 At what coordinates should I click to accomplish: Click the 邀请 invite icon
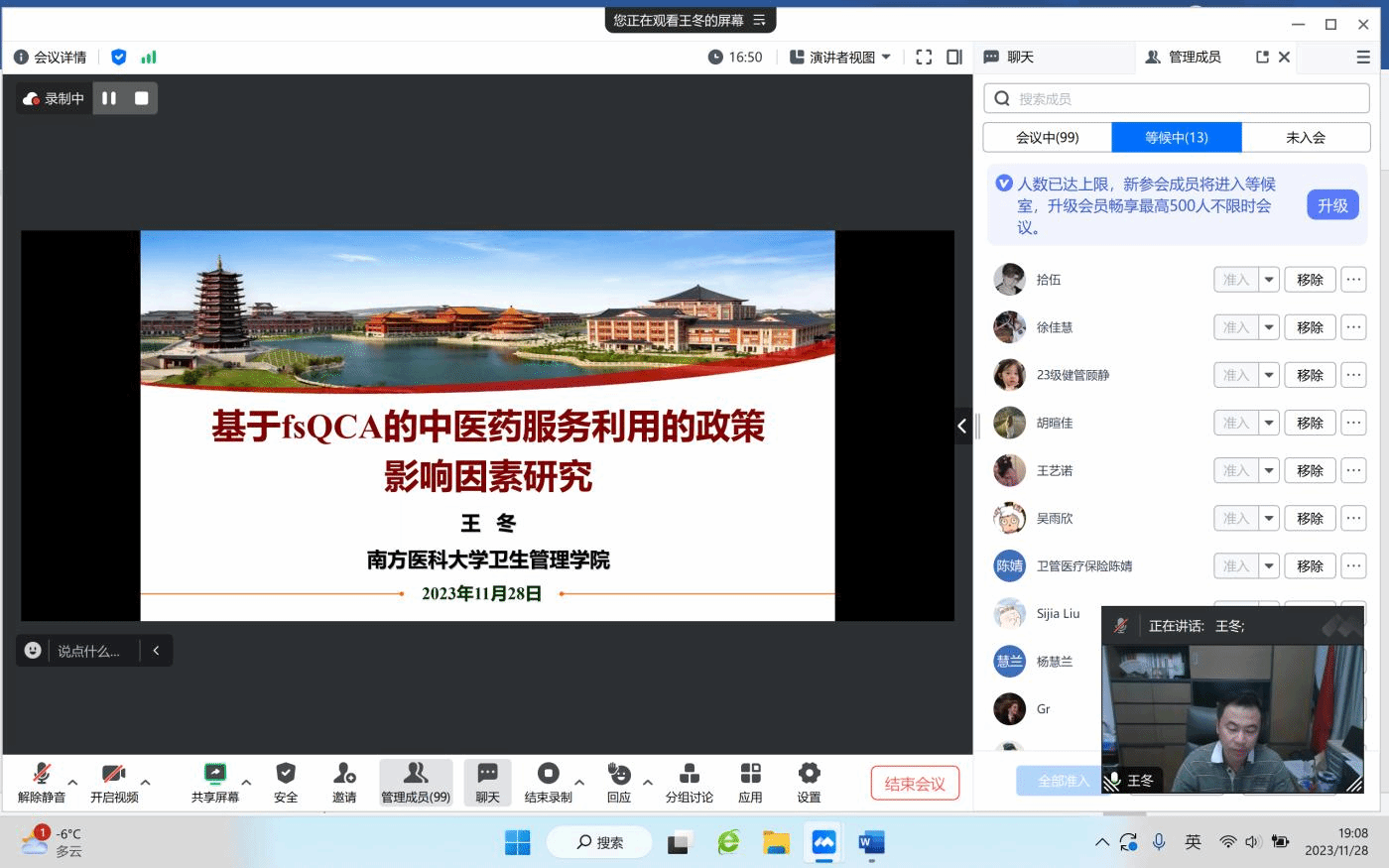pyautogui.click(x=344, y=775)
